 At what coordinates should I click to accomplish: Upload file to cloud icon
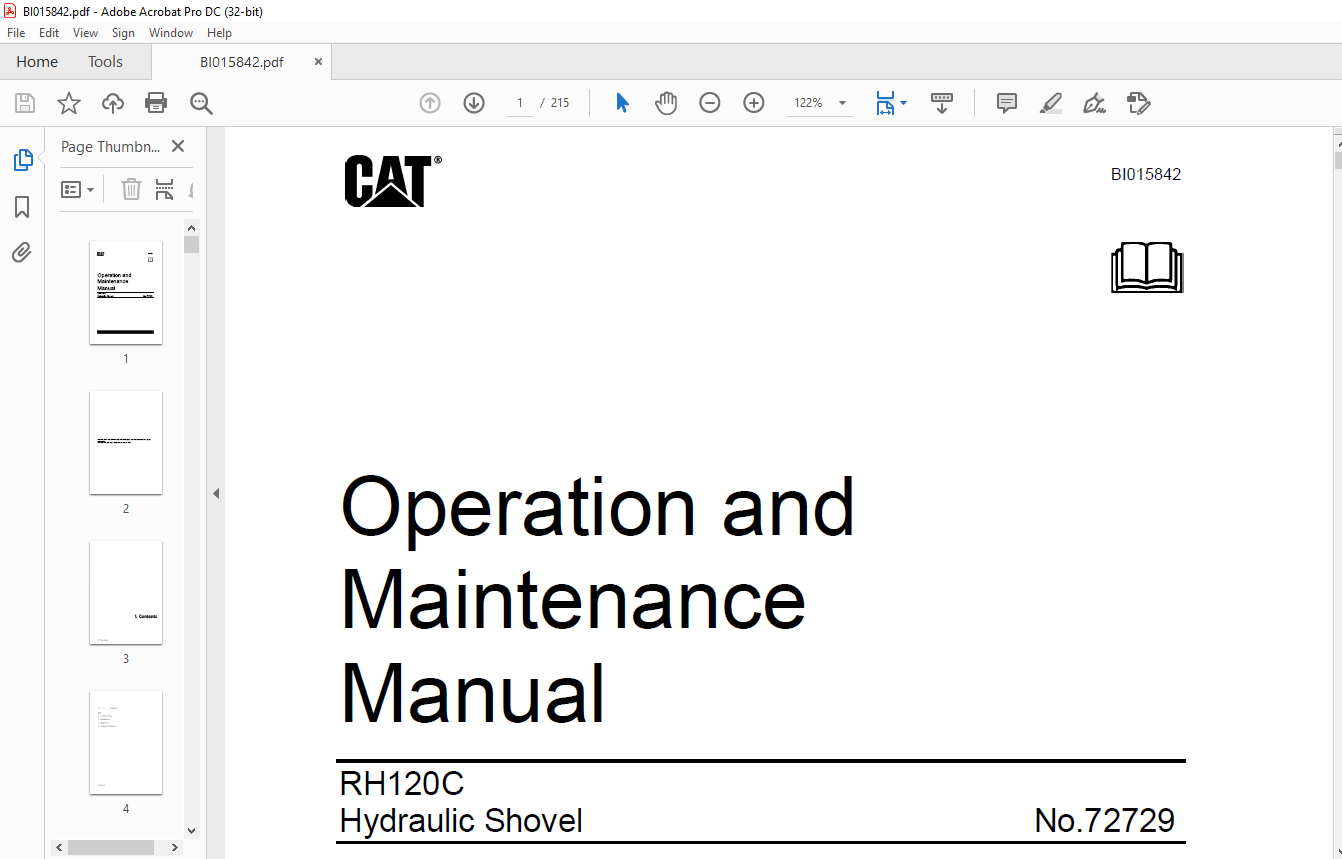[x=113, y=103]
